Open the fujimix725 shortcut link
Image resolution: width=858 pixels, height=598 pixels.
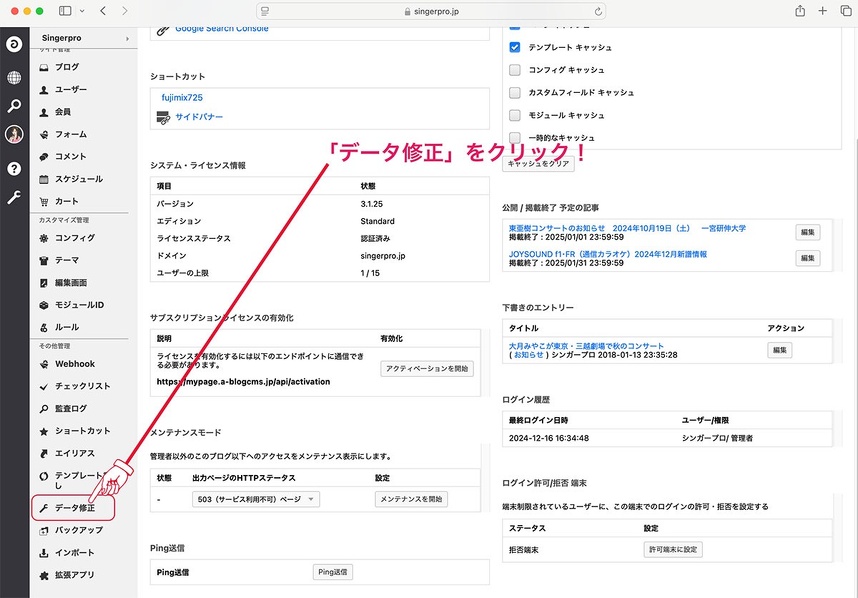tap(182, 97)
